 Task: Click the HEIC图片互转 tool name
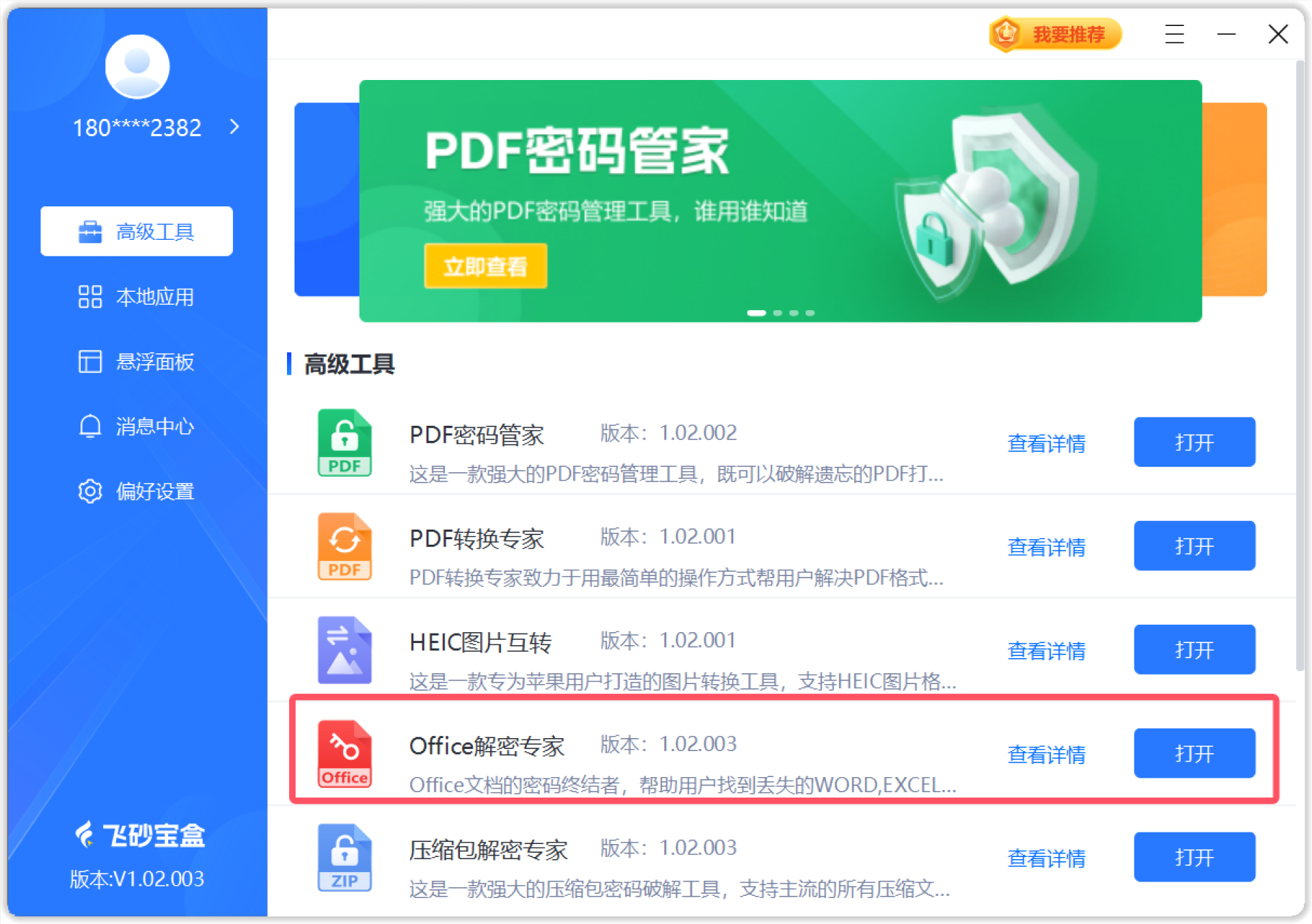(x=480, y=642)
